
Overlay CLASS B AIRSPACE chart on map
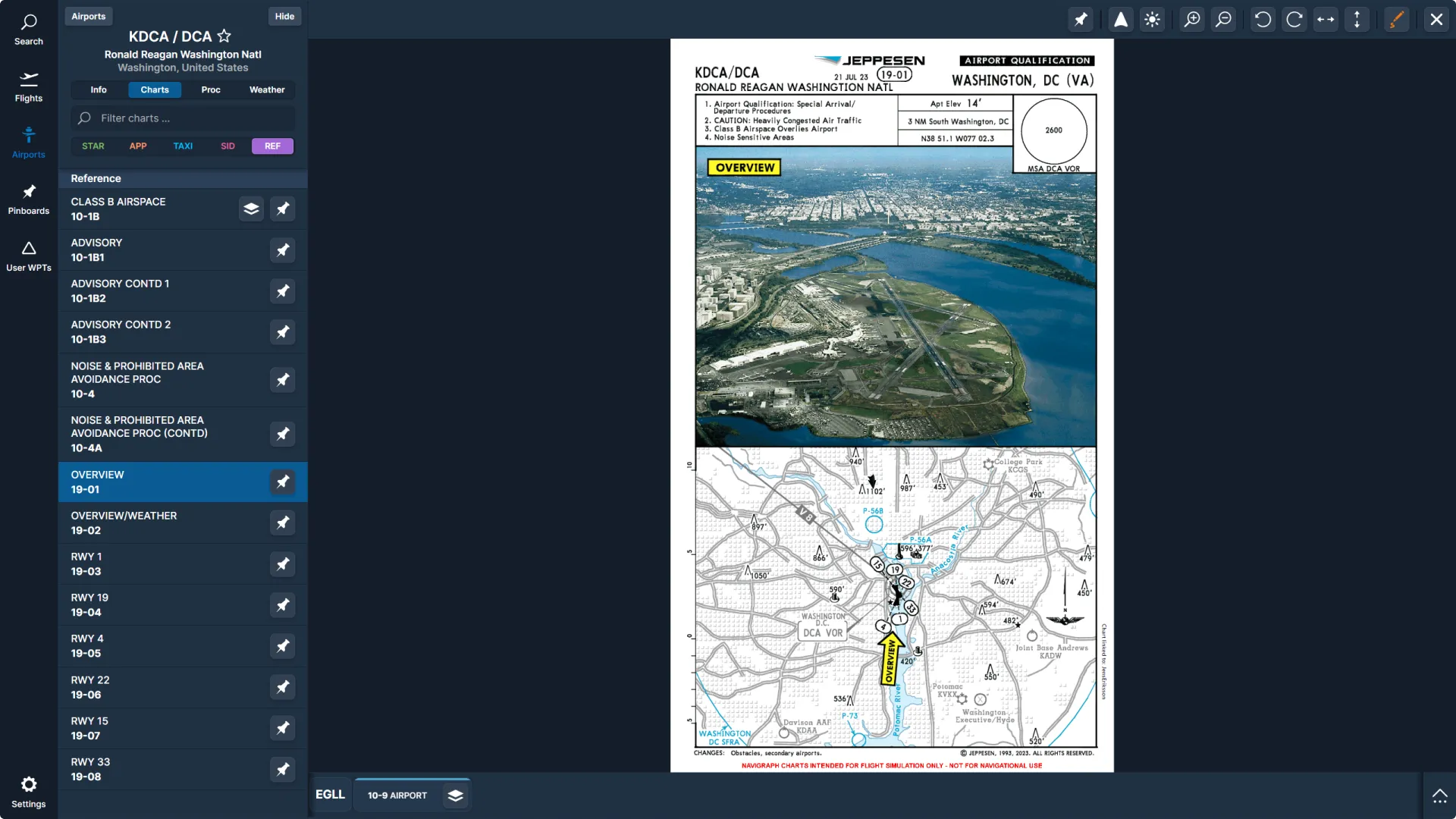click(251, 209)
